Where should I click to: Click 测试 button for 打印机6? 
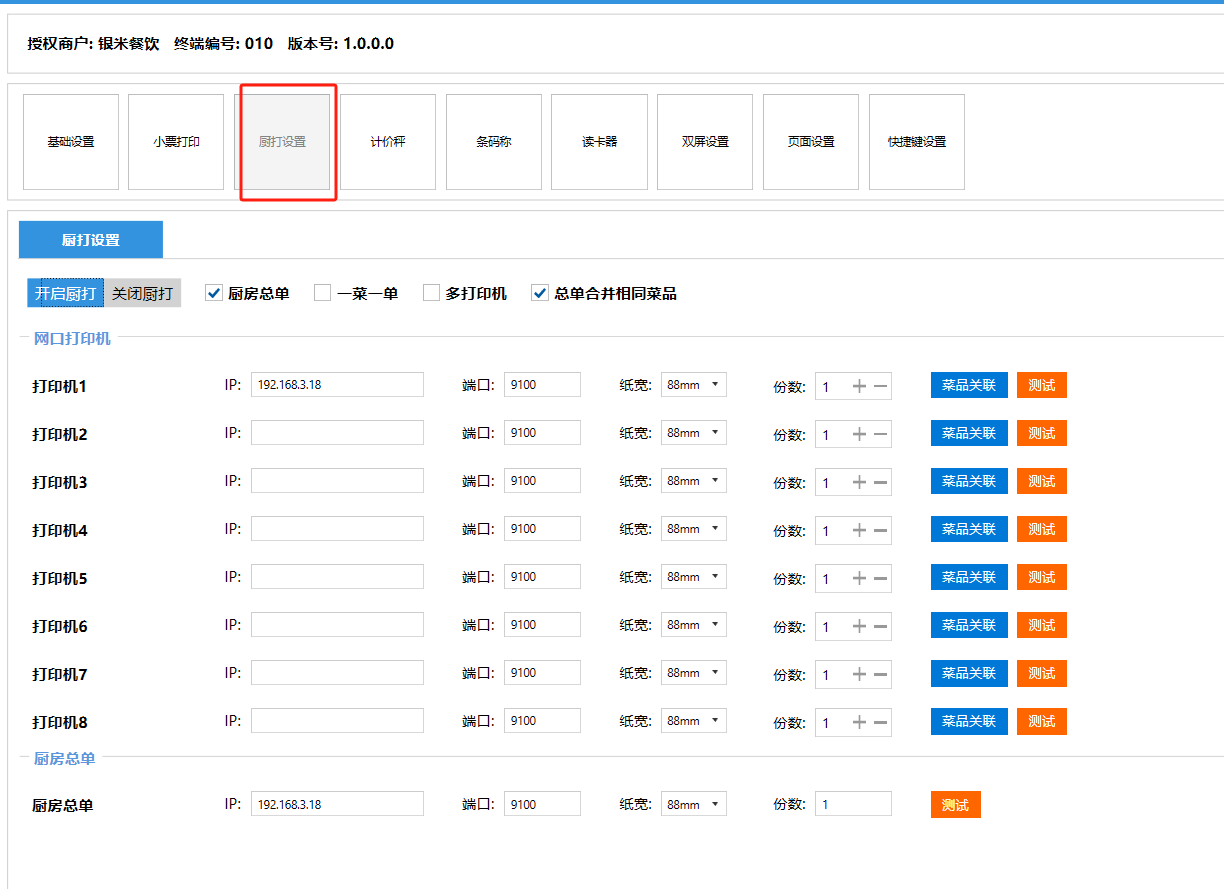coord(1041,625)
